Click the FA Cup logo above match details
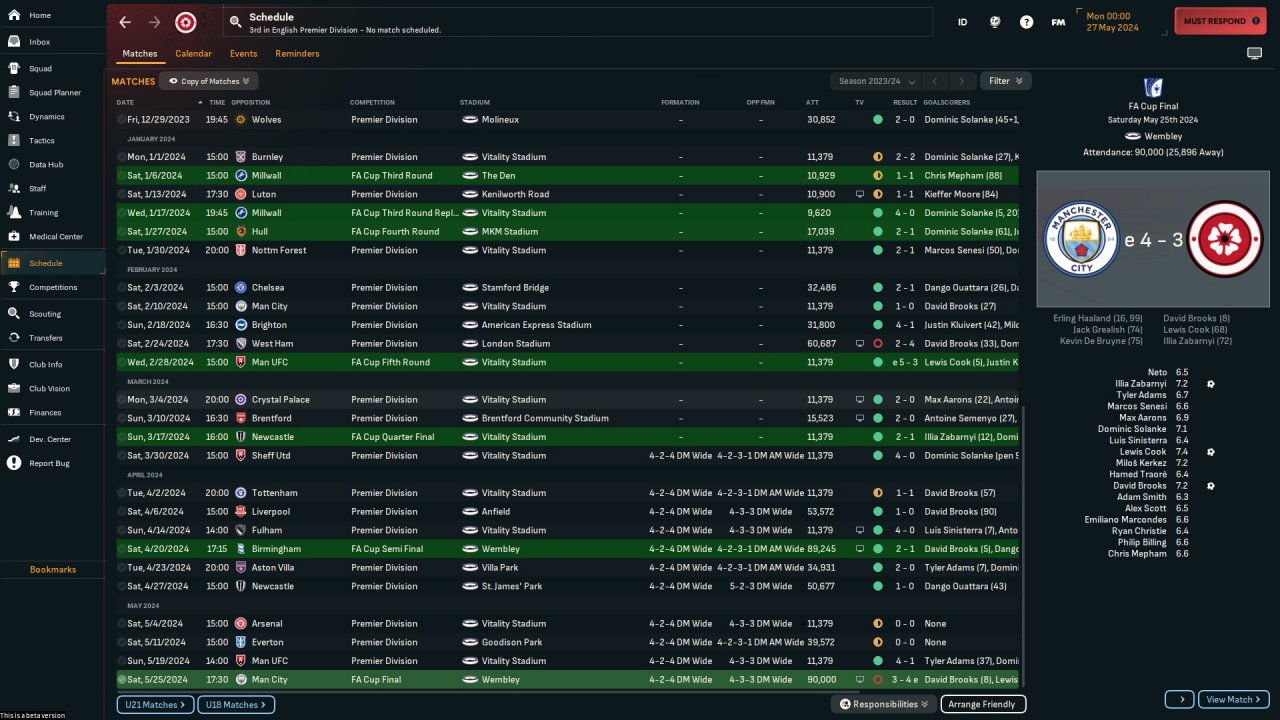The image size is (1280, 720). coord(1153,87)
